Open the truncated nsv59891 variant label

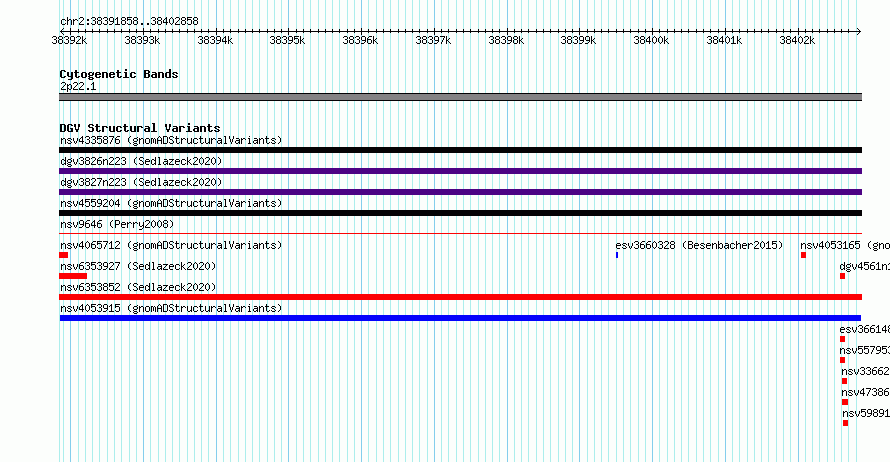click(866, 413)
